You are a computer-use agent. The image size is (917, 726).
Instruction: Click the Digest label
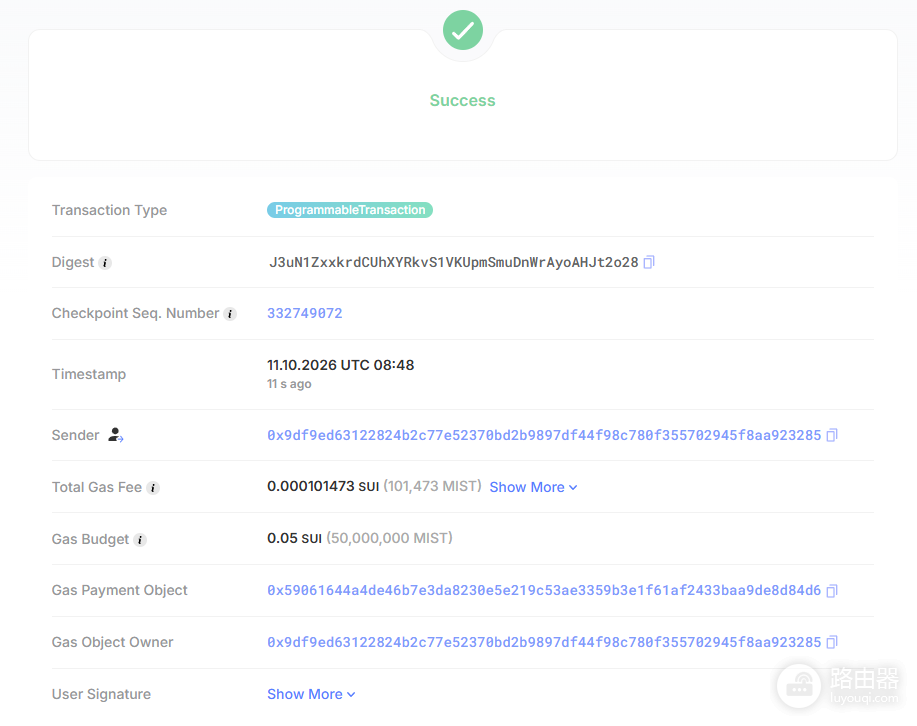point(73,262)
